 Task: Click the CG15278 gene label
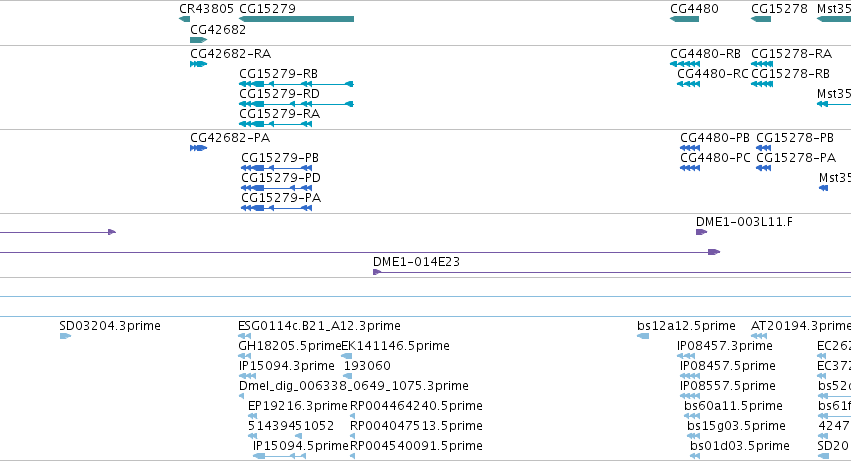779,9
